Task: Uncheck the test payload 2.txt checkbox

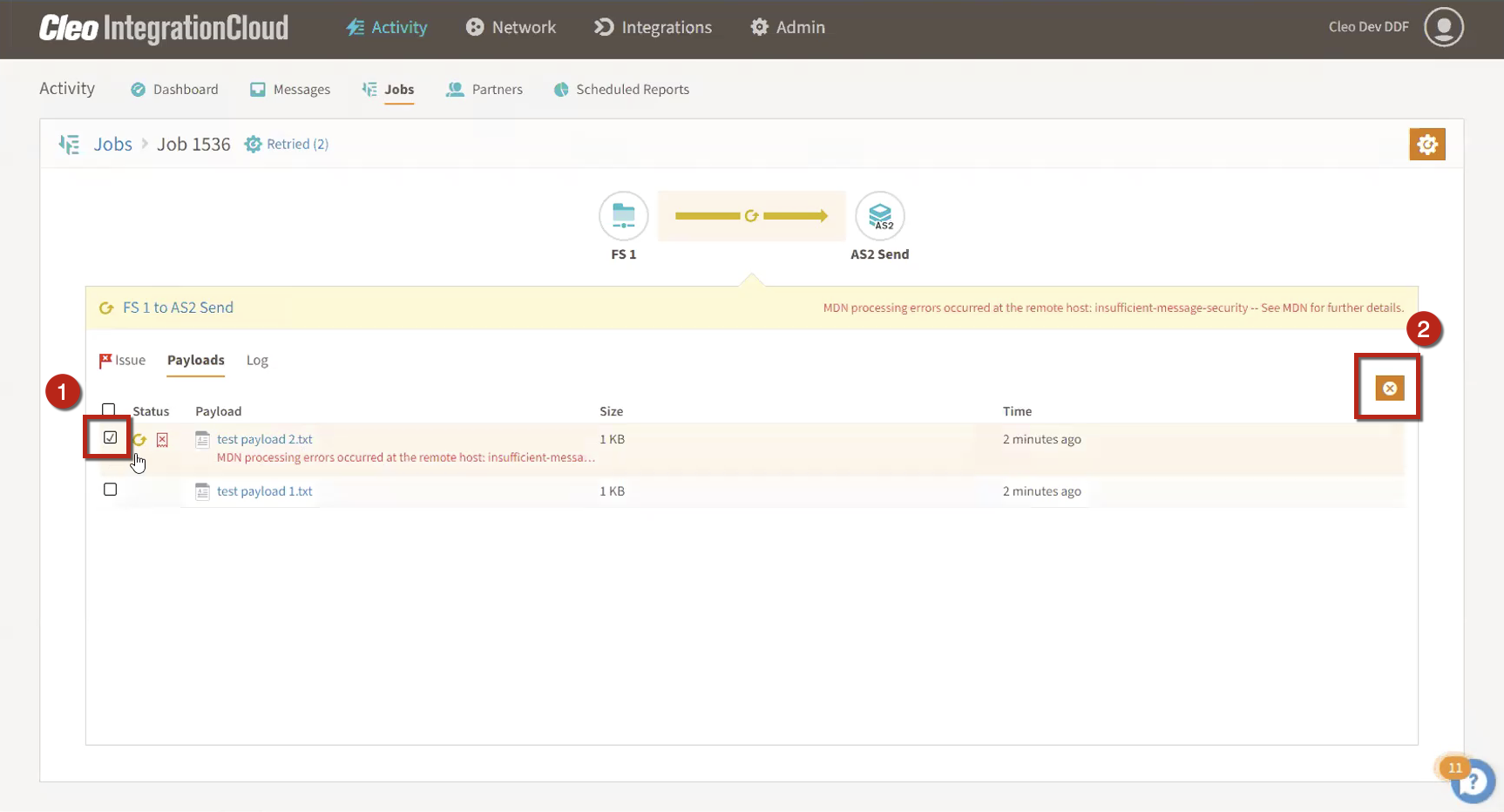Action: [110, 437]
